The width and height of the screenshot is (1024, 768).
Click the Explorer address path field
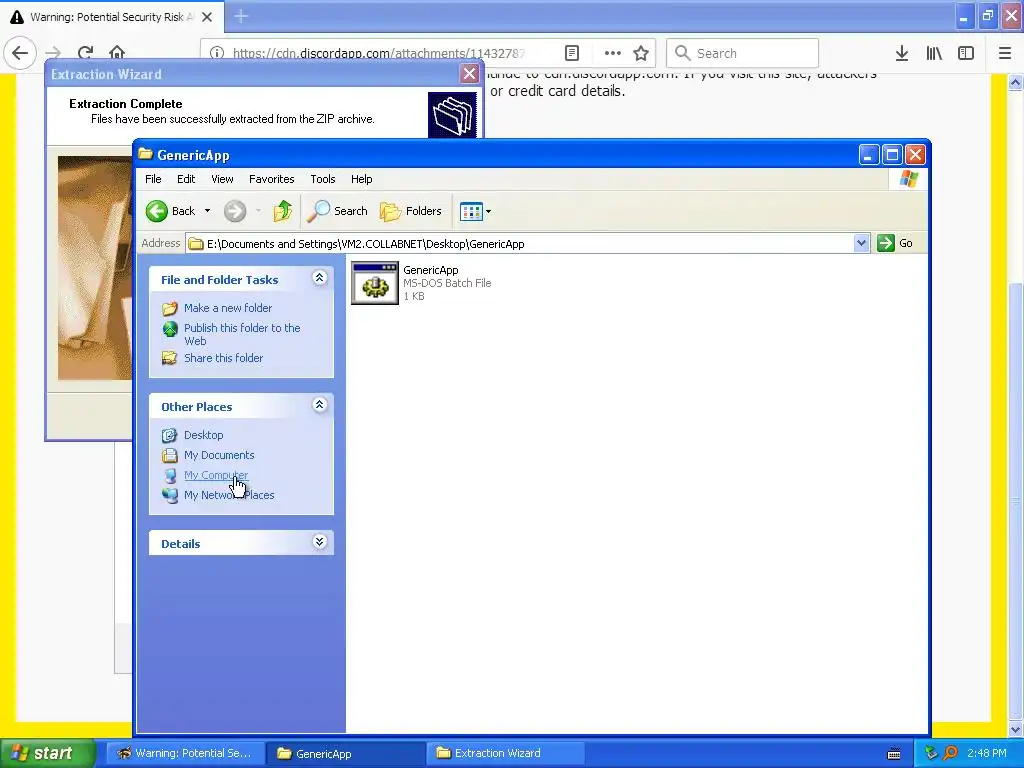tap(520, 244)
